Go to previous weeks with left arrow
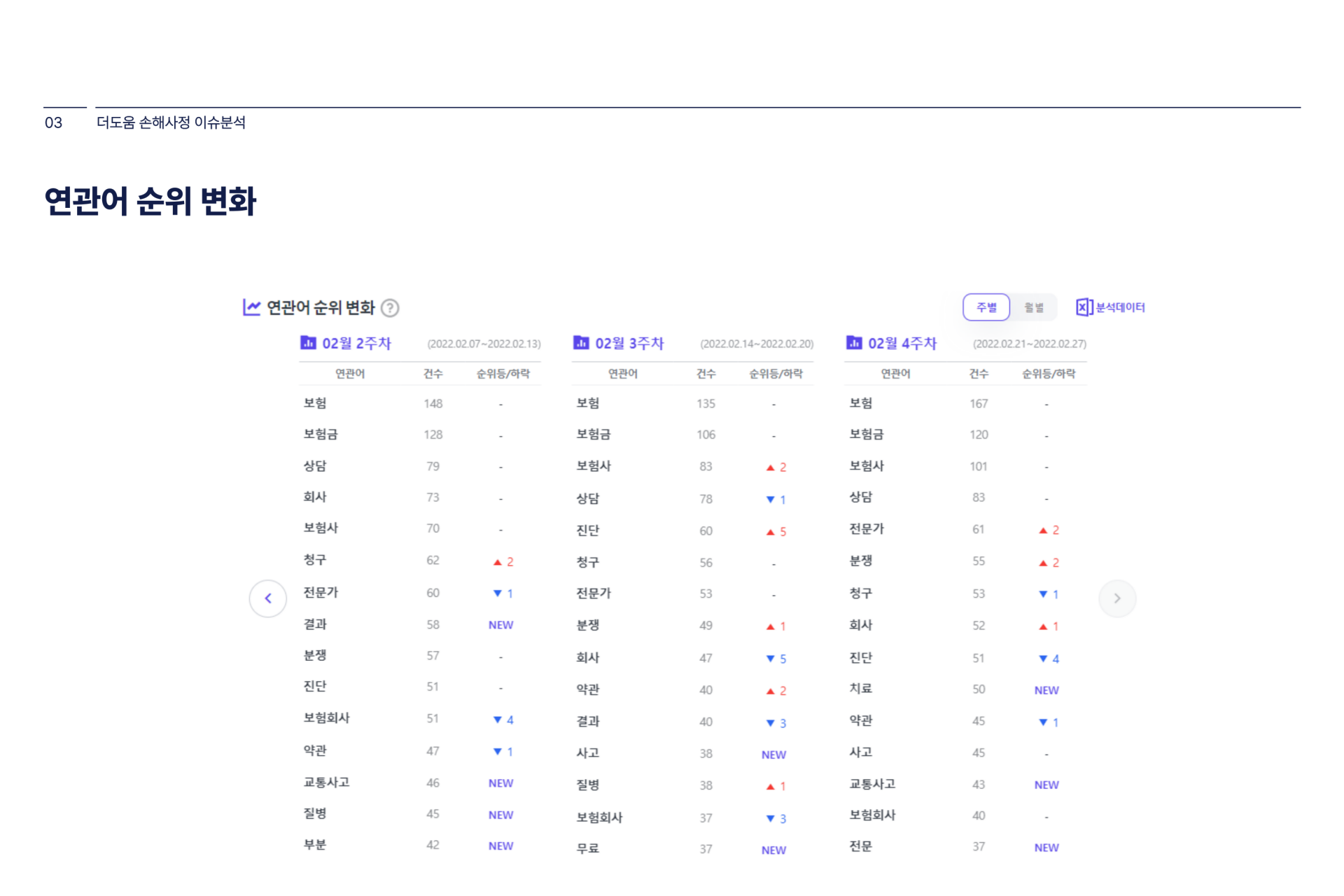This screenshot has height=896, width=1344. (x=268, y=598)
